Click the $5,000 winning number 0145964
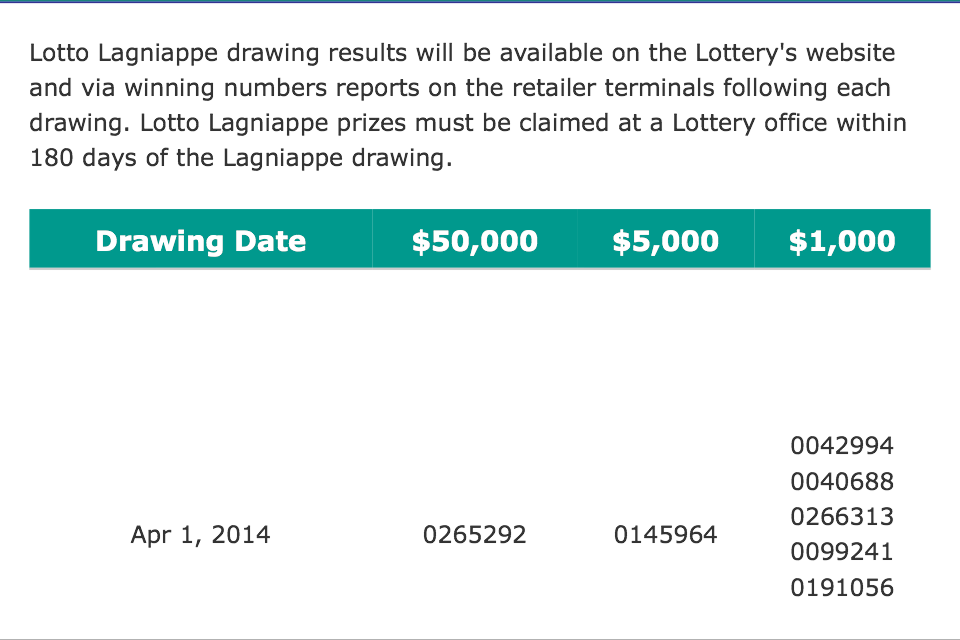 coord(666,535)
